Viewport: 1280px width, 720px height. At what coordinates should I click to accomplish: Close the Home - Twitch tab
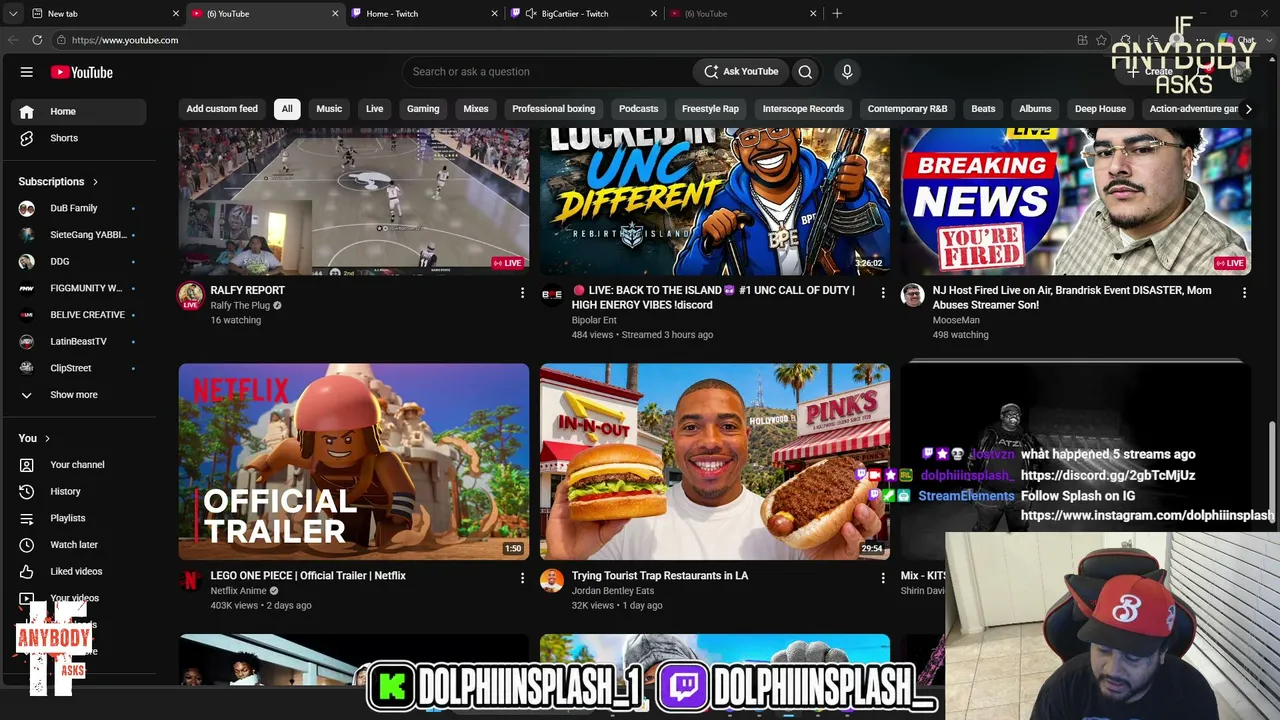coord(494,14)
